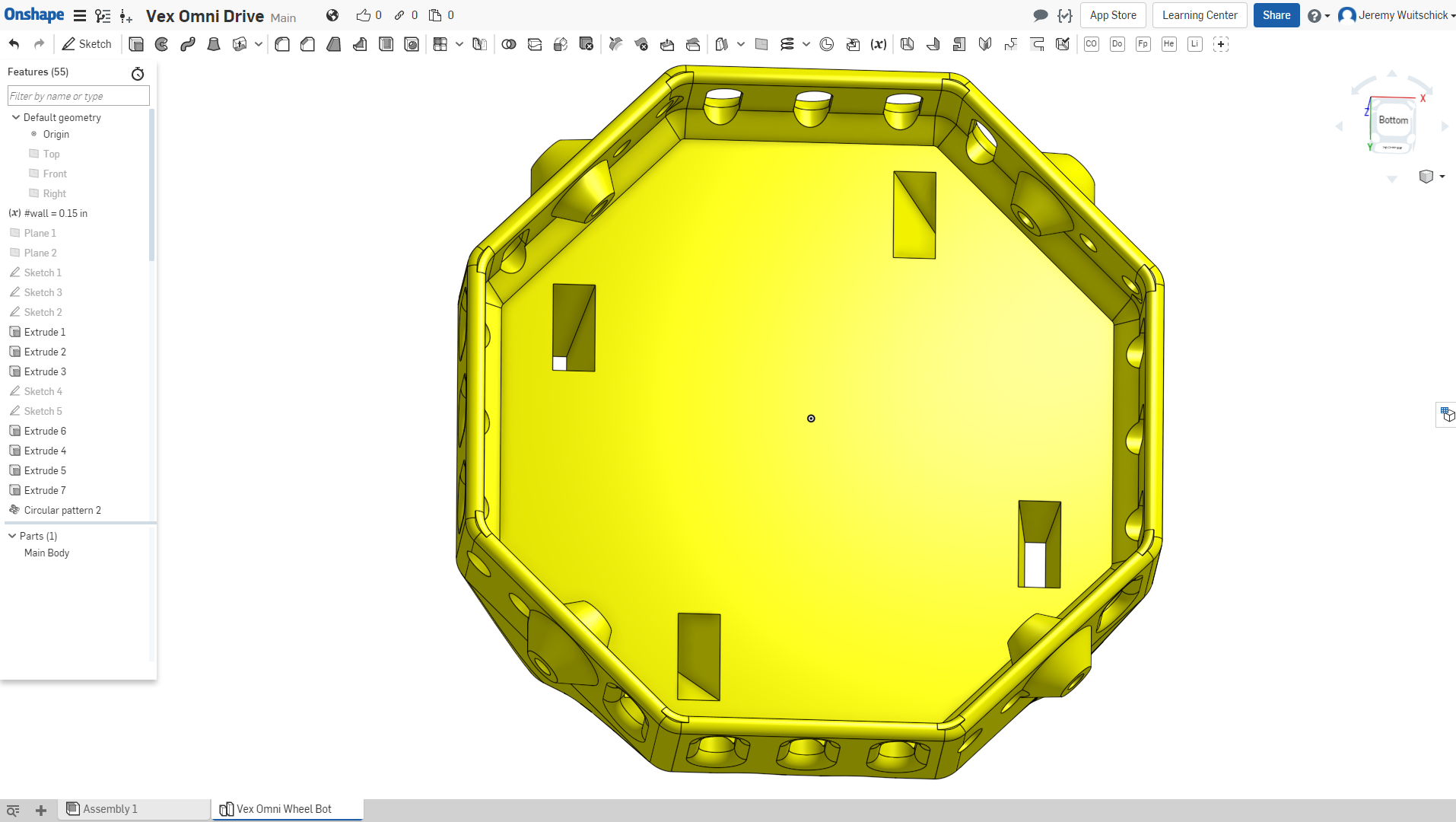Open versions and history graph icon
Image resolution: width=1456 pixels, height=822 pixels.
103,15
